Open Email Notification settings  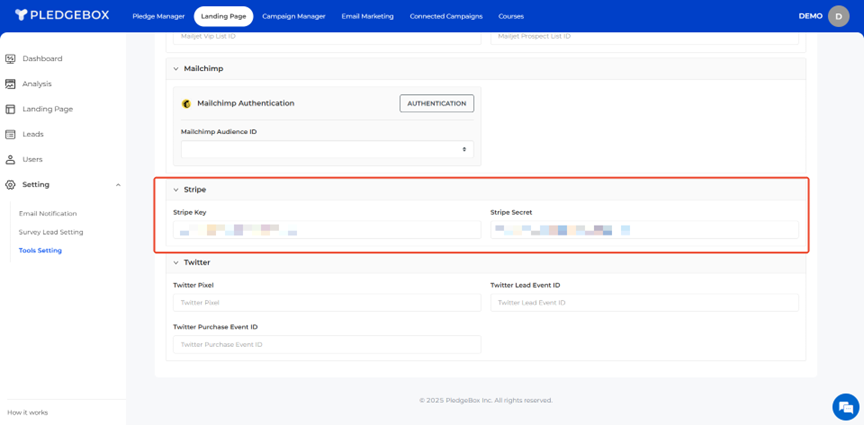coord(48,213)
